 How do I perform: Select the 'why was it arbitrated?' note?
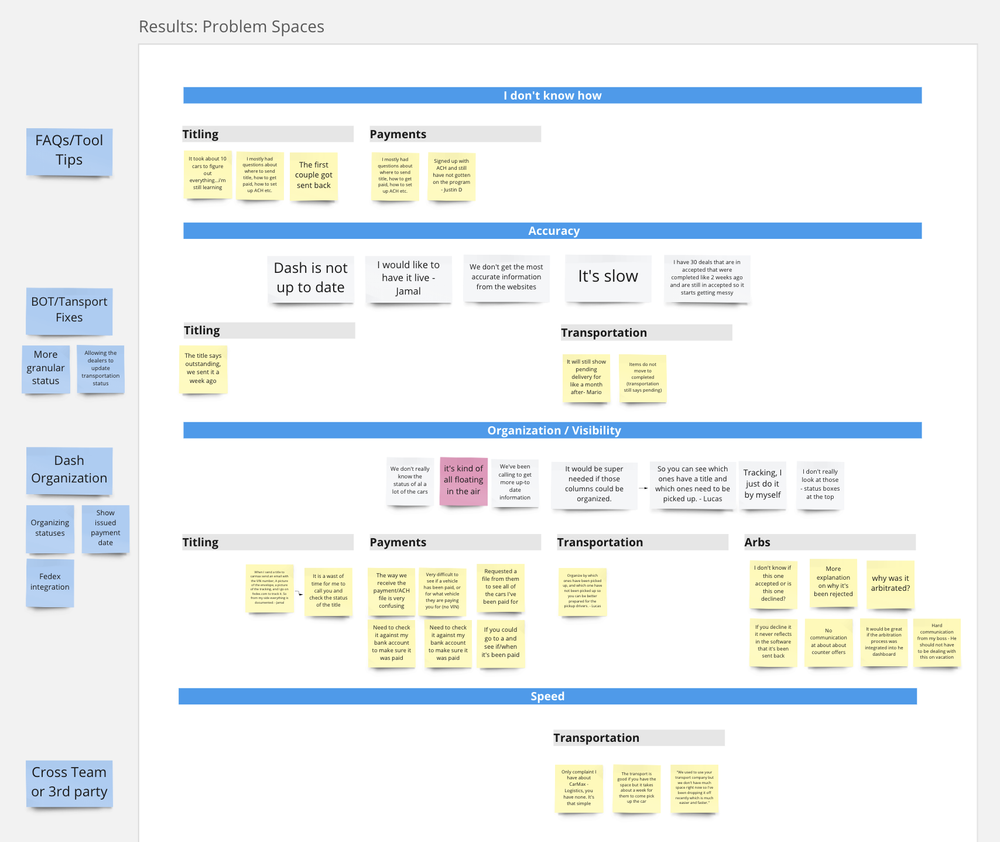coord(891,584)
